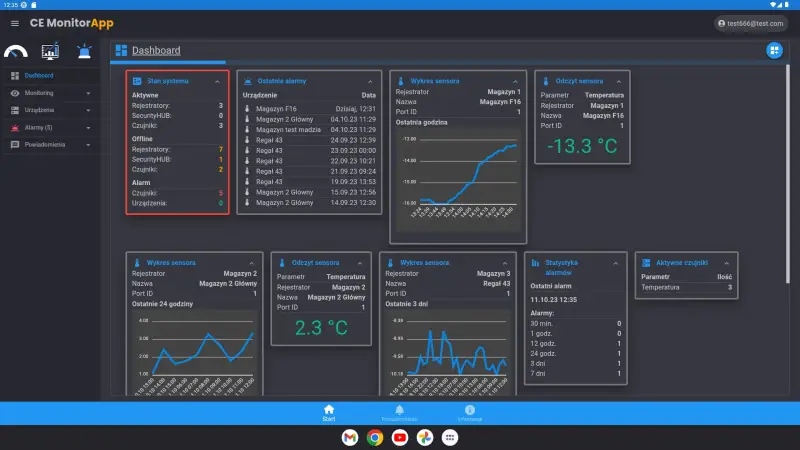Screen dimensions: 800x450
Task: Click the speedometer gauge icon in sidebar
Action: tap(16, 52)
